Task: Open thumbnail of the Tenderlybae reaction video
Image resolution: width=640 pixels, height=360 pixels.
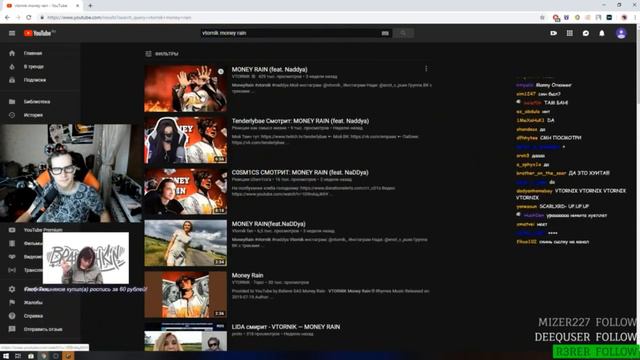Action: click(185, 140)
